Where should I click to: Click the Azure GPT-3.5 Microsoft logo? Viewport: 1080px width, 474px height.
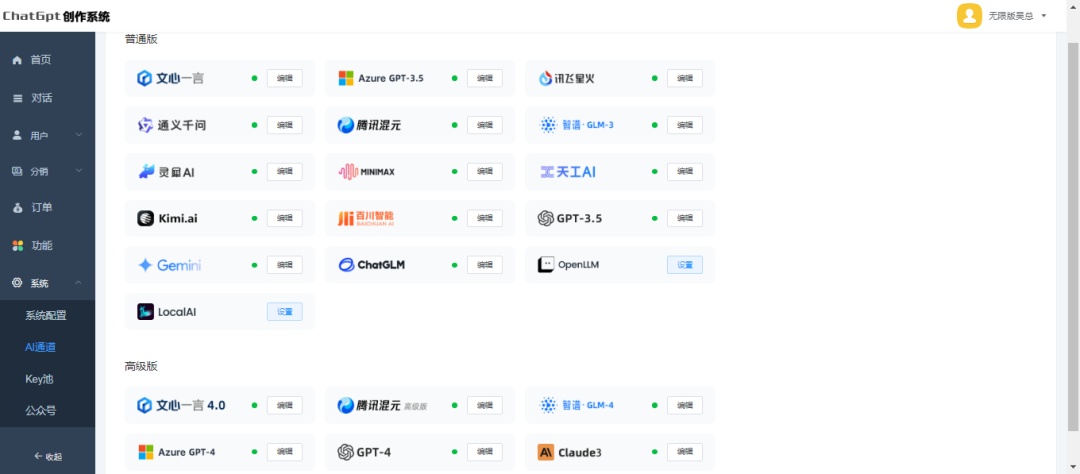coord(346,78)
